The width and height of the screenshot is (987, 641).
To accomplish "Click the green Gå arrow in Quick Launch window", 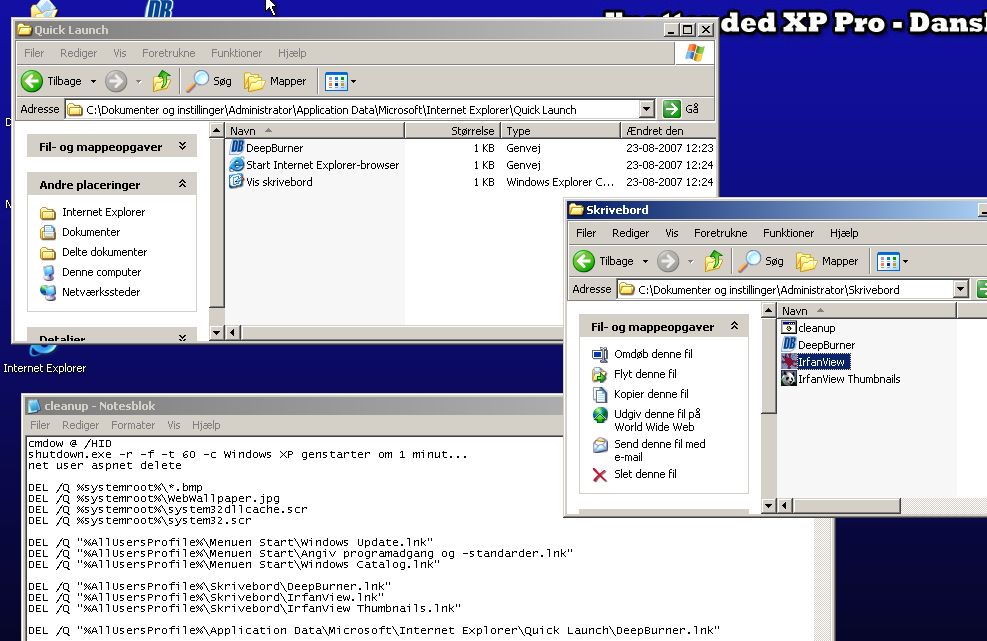I will click(x=672, y=109).
